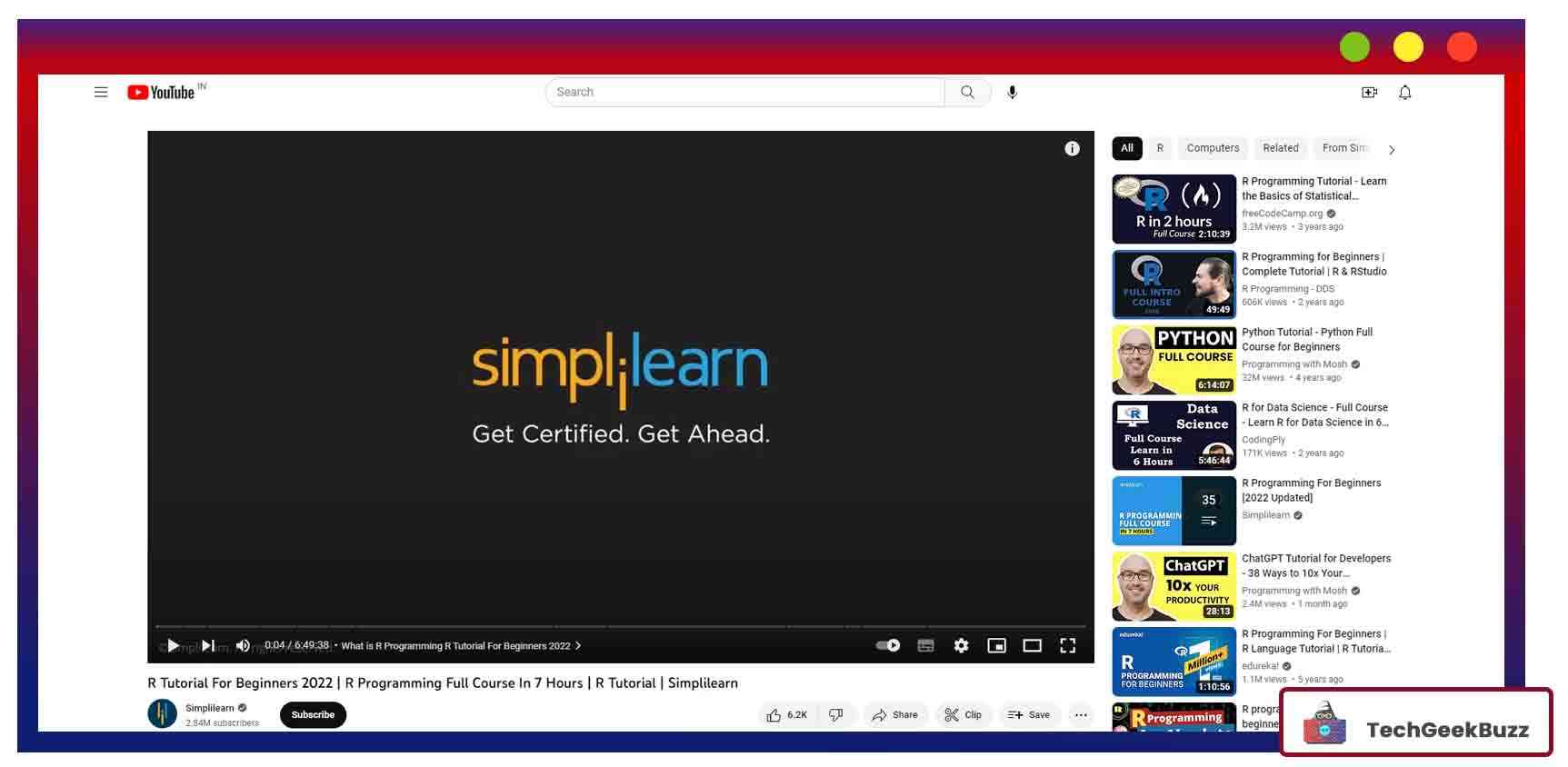The width and height of the screenshot is (1568, 767).
Task: Mute the video volume
Action: [x=243, y=646]
